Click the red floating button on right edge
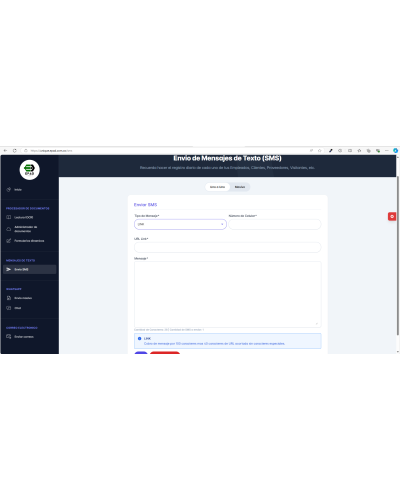This screenshot has height=500, width=400. [x=392, y=216]
